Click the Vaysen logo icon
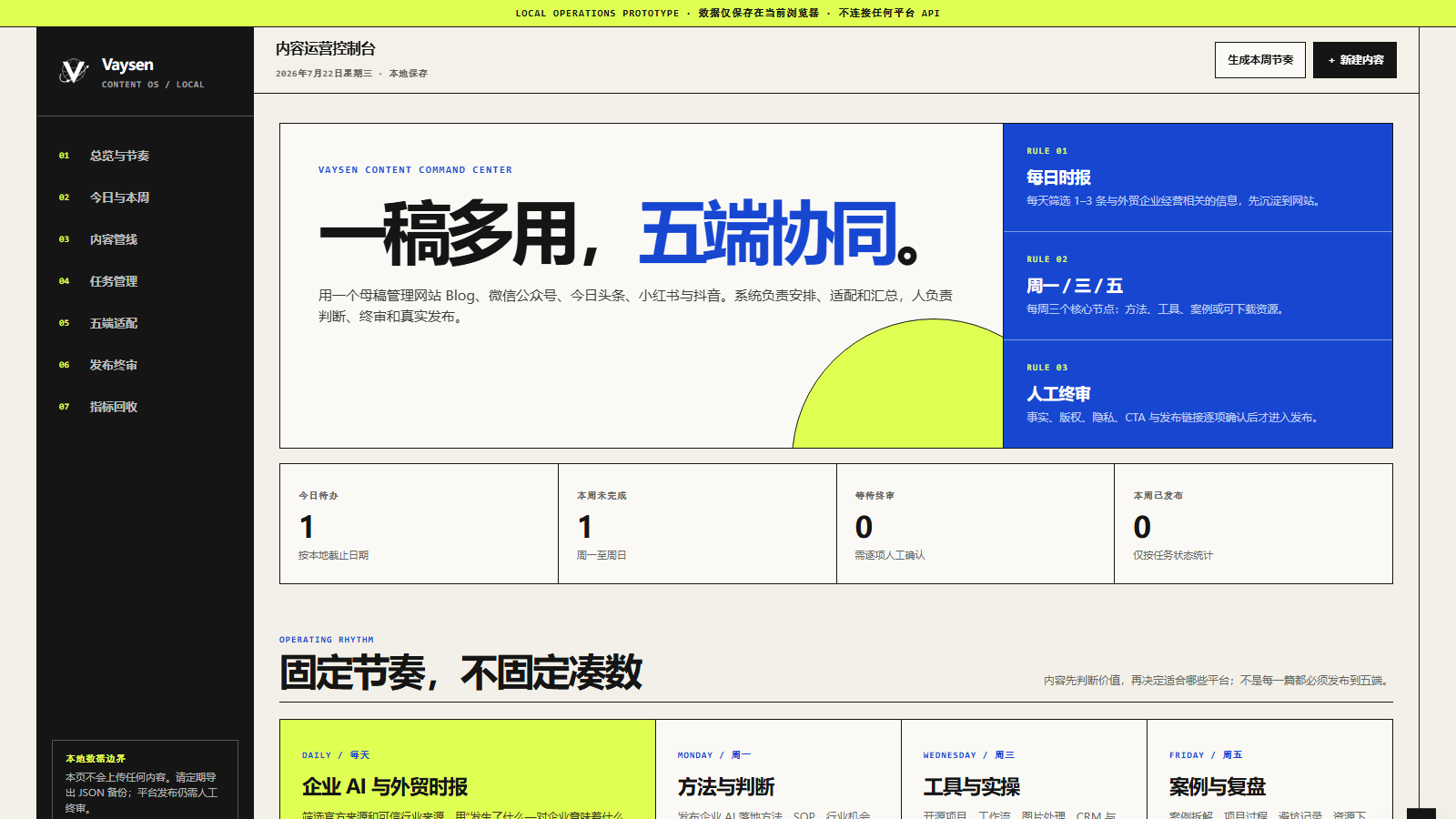This screenshot has height=819, width=1456. (74, 71)
